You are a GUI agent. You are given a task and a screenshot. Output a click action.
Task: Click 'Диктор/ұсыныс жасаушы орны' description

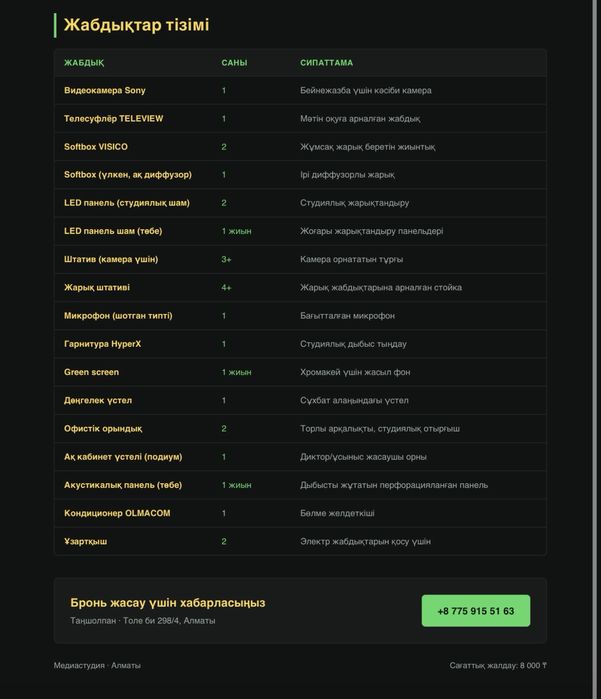[363, 456]
